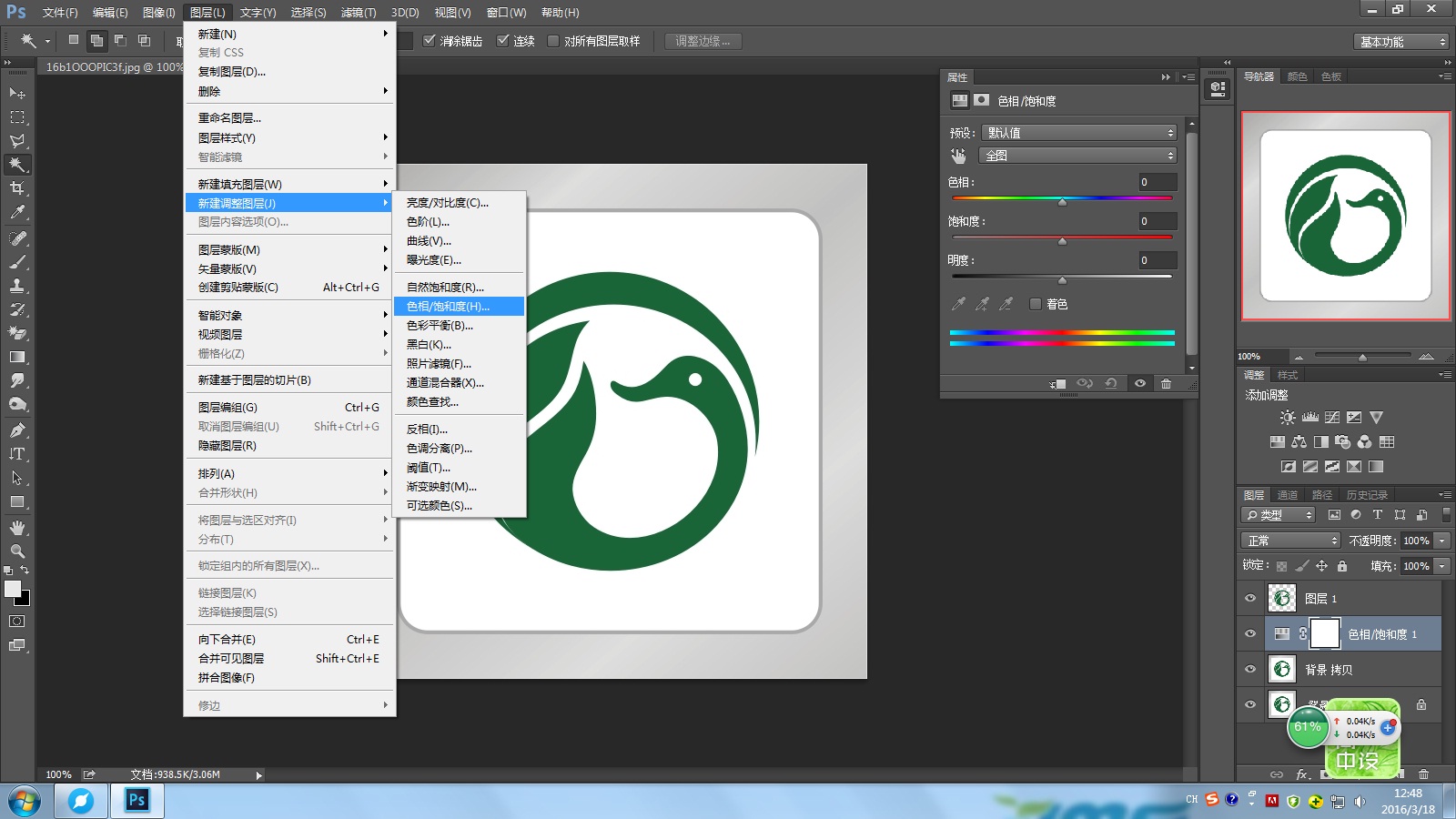
Task: Click the 色相 hue slider handle
Action: (1062, 202)
